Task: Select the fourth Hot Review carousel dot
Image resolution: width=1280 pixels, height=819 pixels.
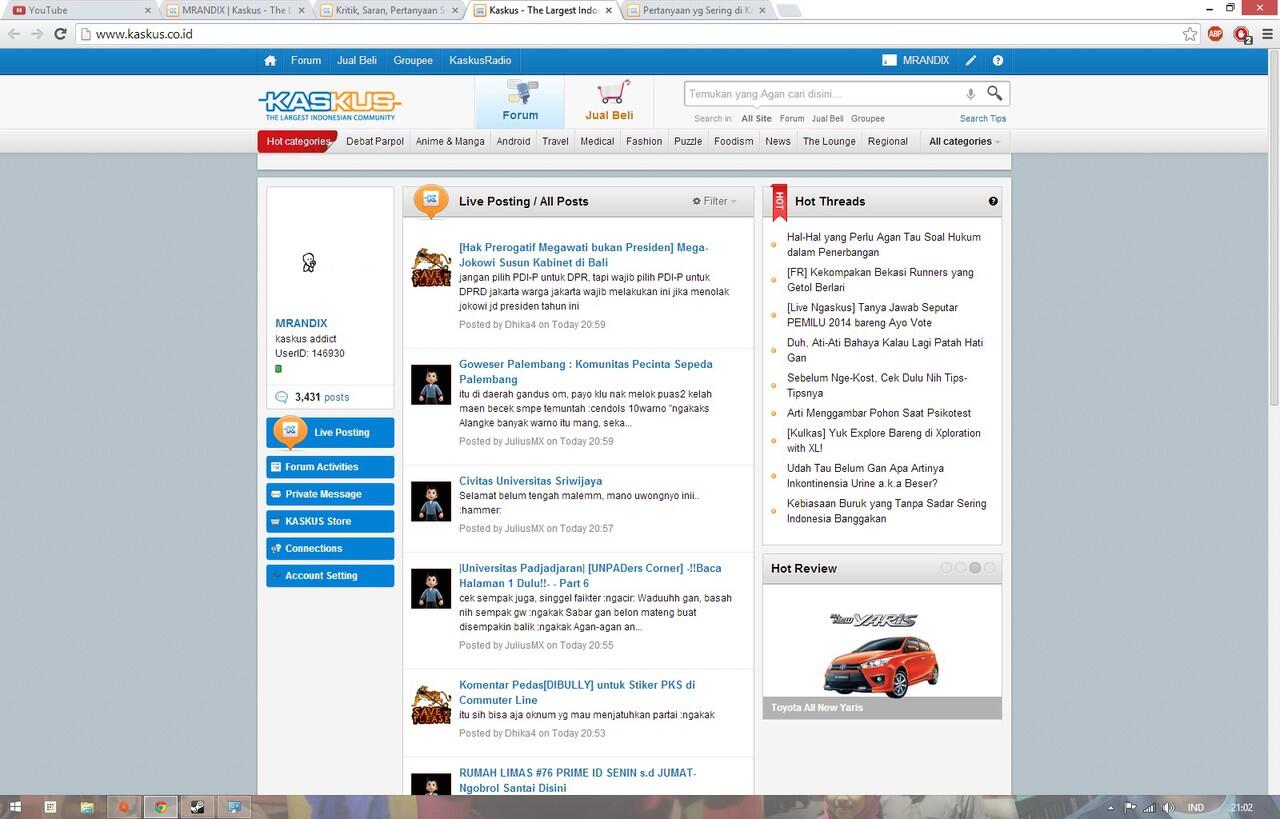Action: (989, 568)
